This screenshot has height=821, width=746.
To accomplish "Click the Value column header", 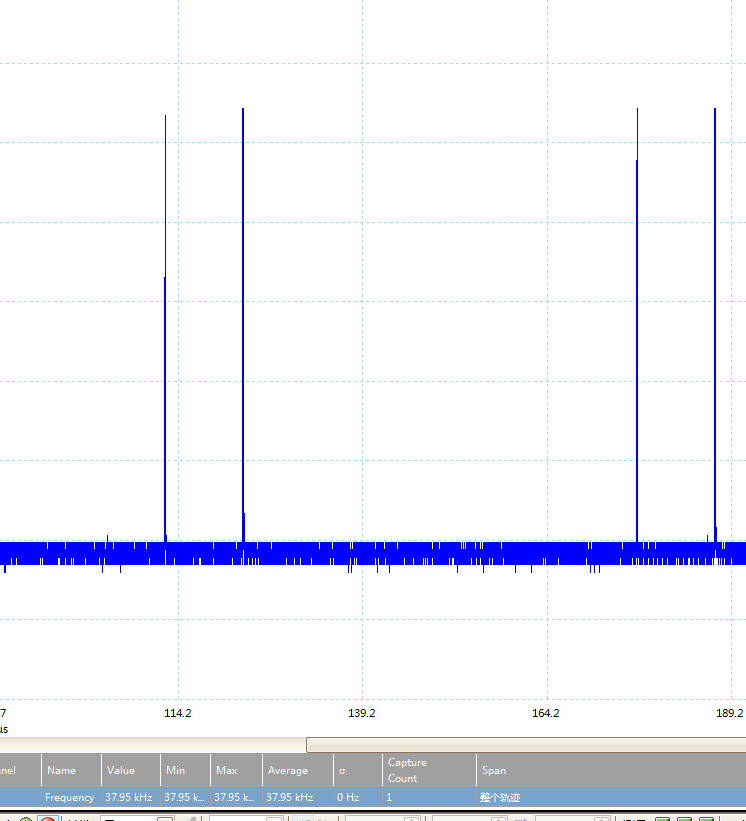I will pos(130,770).
